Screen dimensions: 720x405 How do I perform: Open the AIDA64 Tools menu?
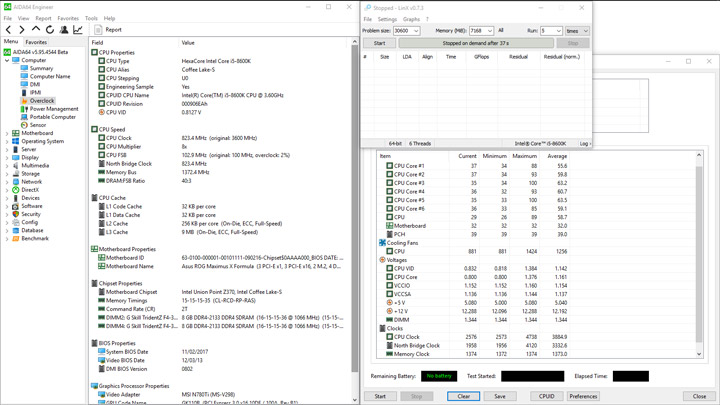point(91,18)
